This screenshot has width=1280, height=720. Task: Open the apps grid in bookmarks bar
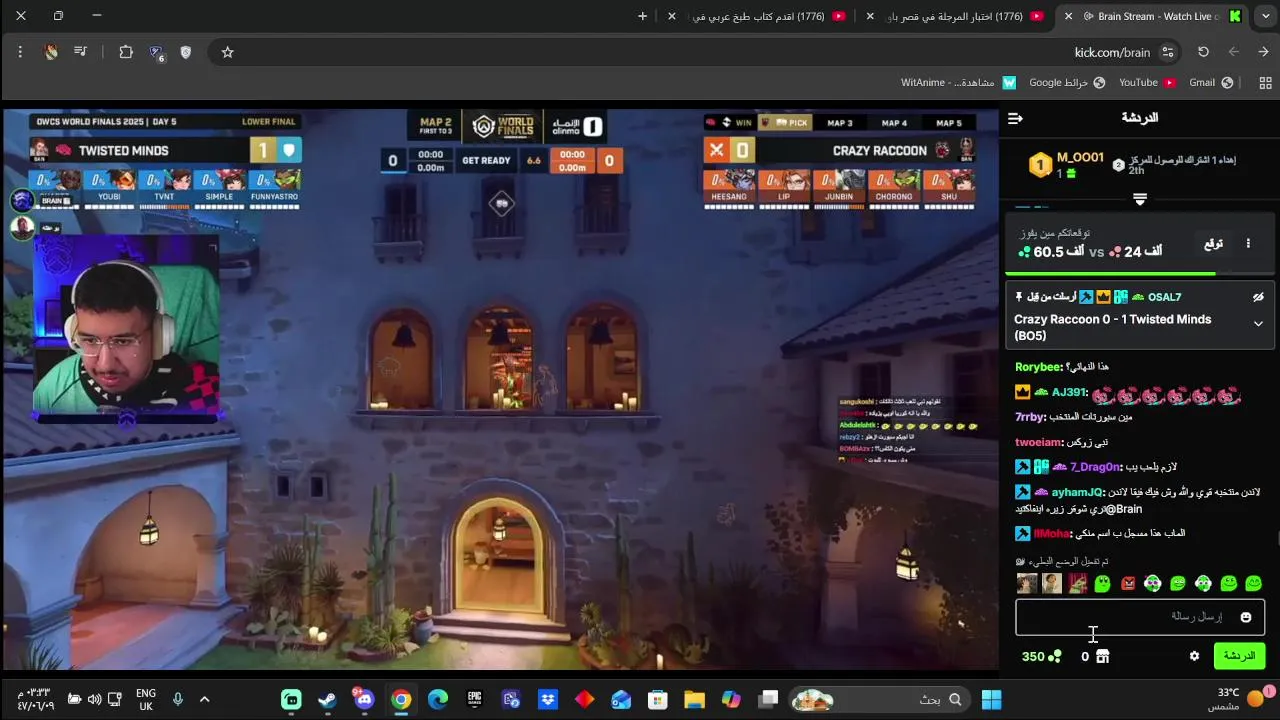[x=1264, y=82]
